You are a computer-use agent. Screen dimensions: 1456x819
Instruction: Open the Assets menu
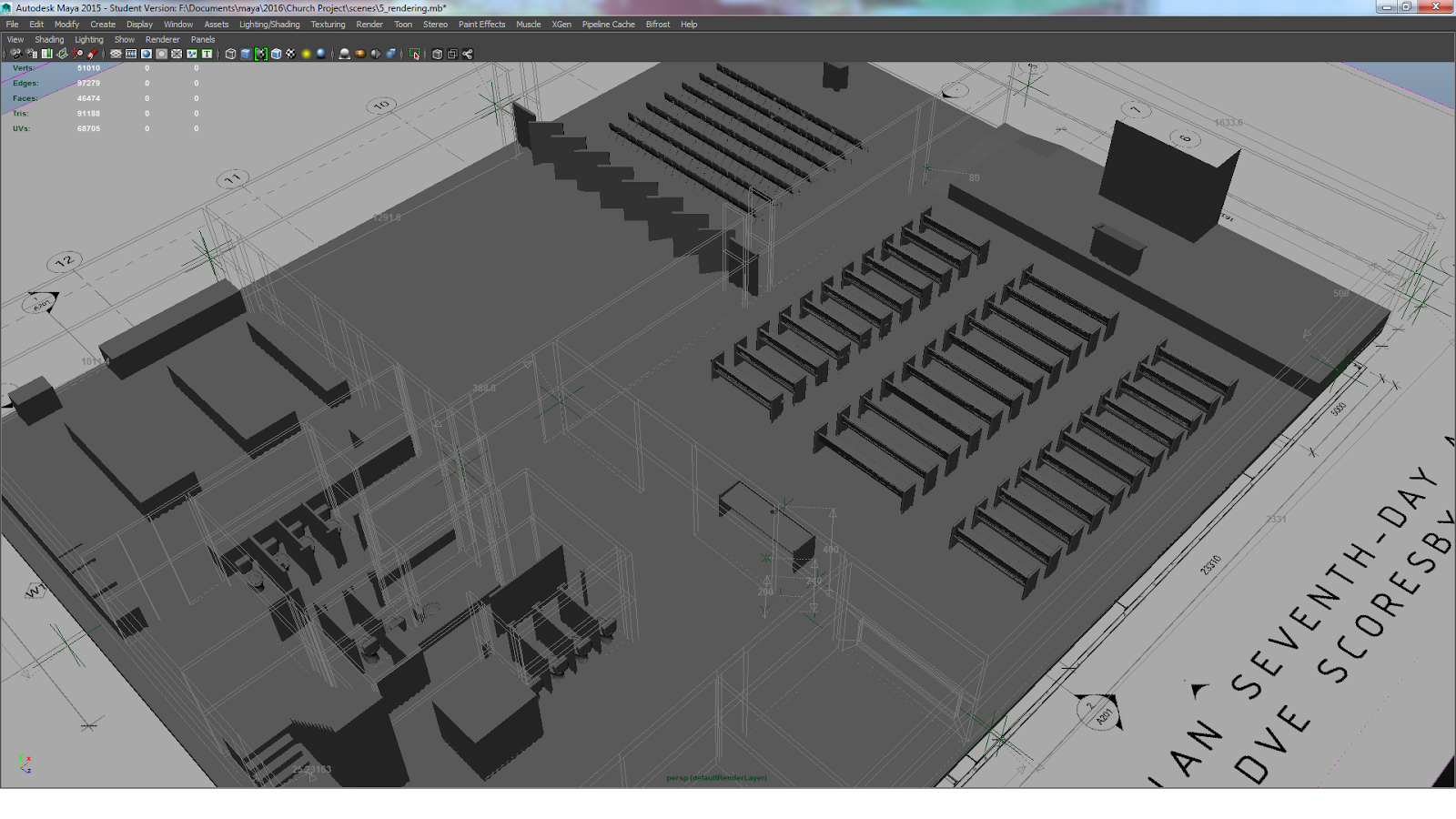click(217, 25)
